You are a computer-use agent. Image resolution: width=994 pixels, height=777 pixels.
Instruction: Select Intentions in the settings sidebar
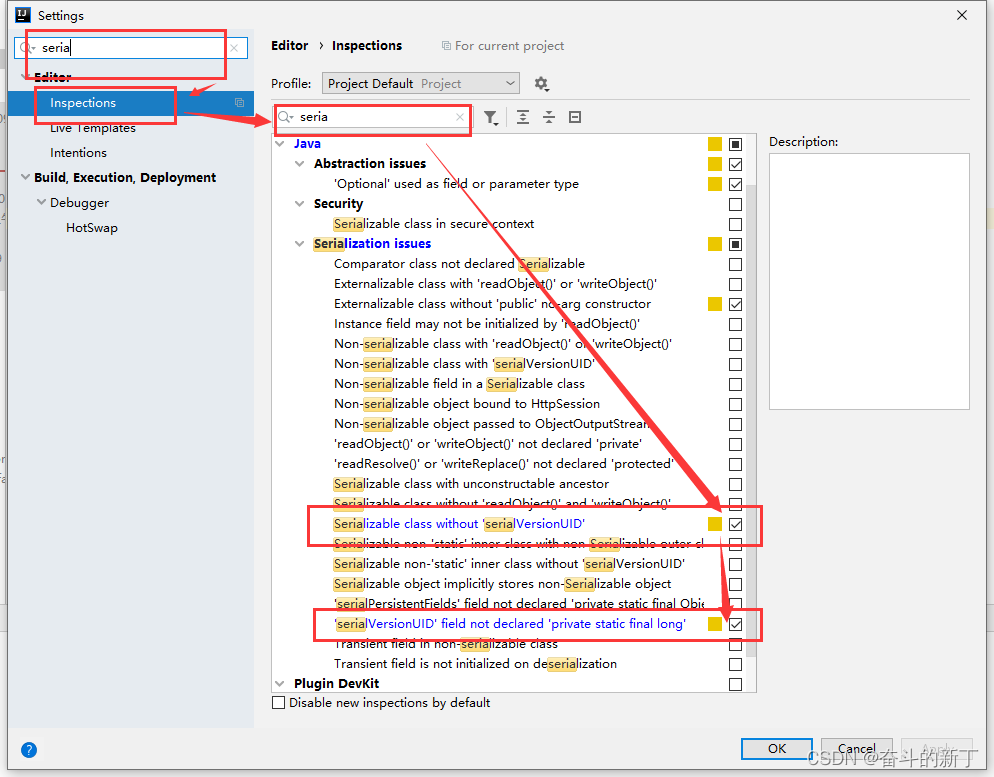coord(78,153)
